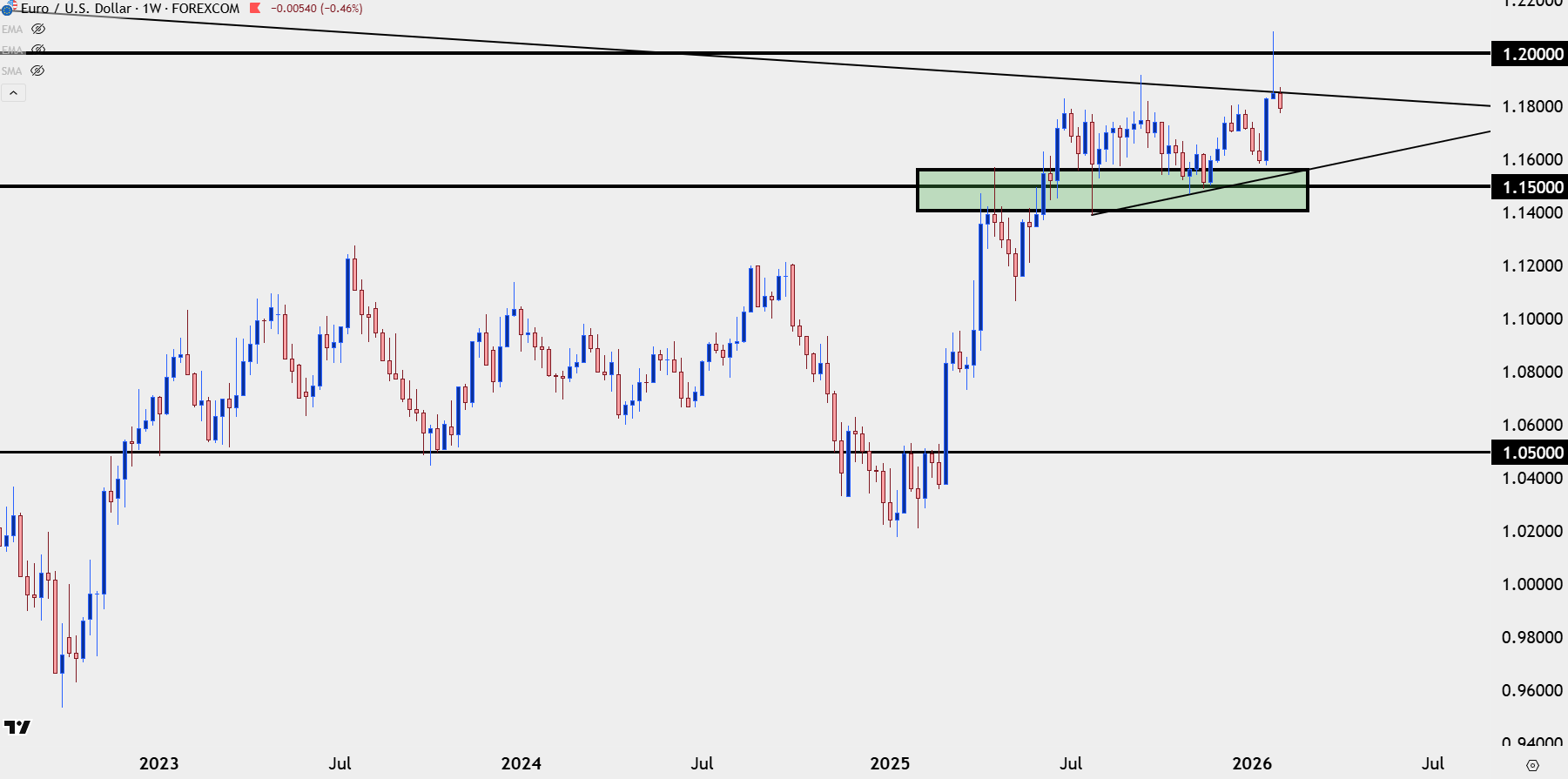Click the TradingView logo

pos(17,727)
